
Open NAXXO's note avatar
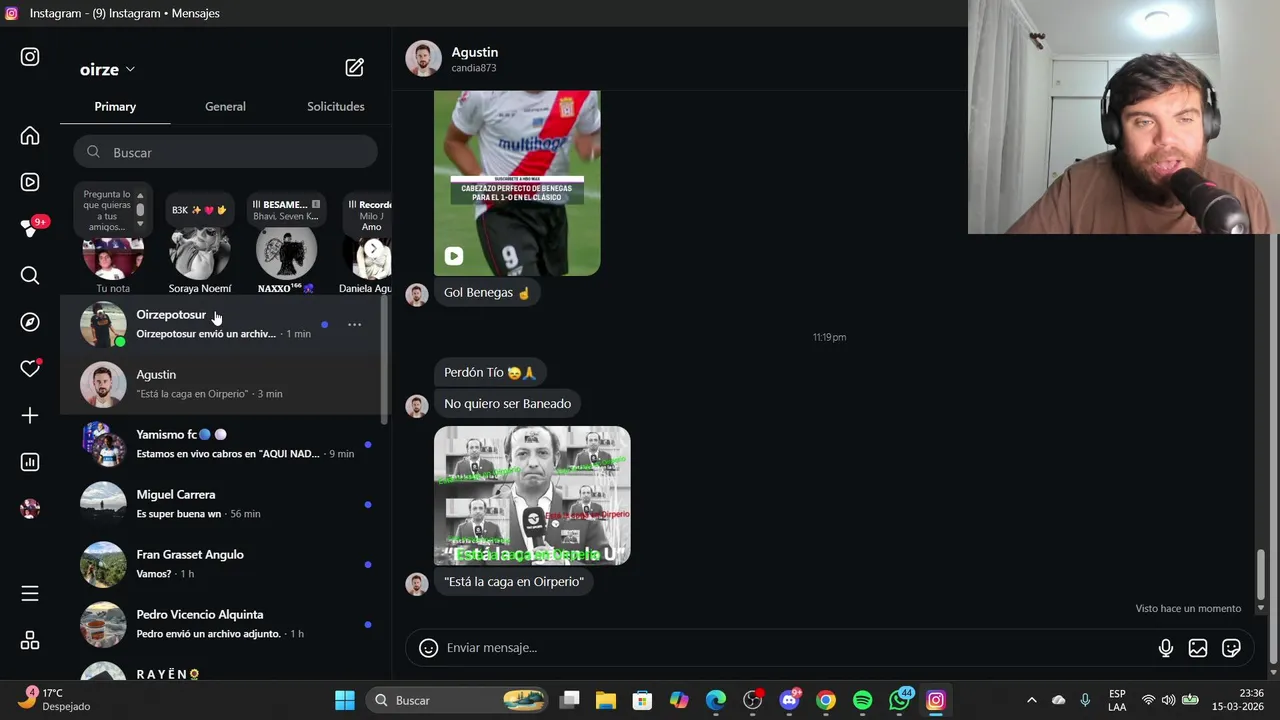(286, 253)
